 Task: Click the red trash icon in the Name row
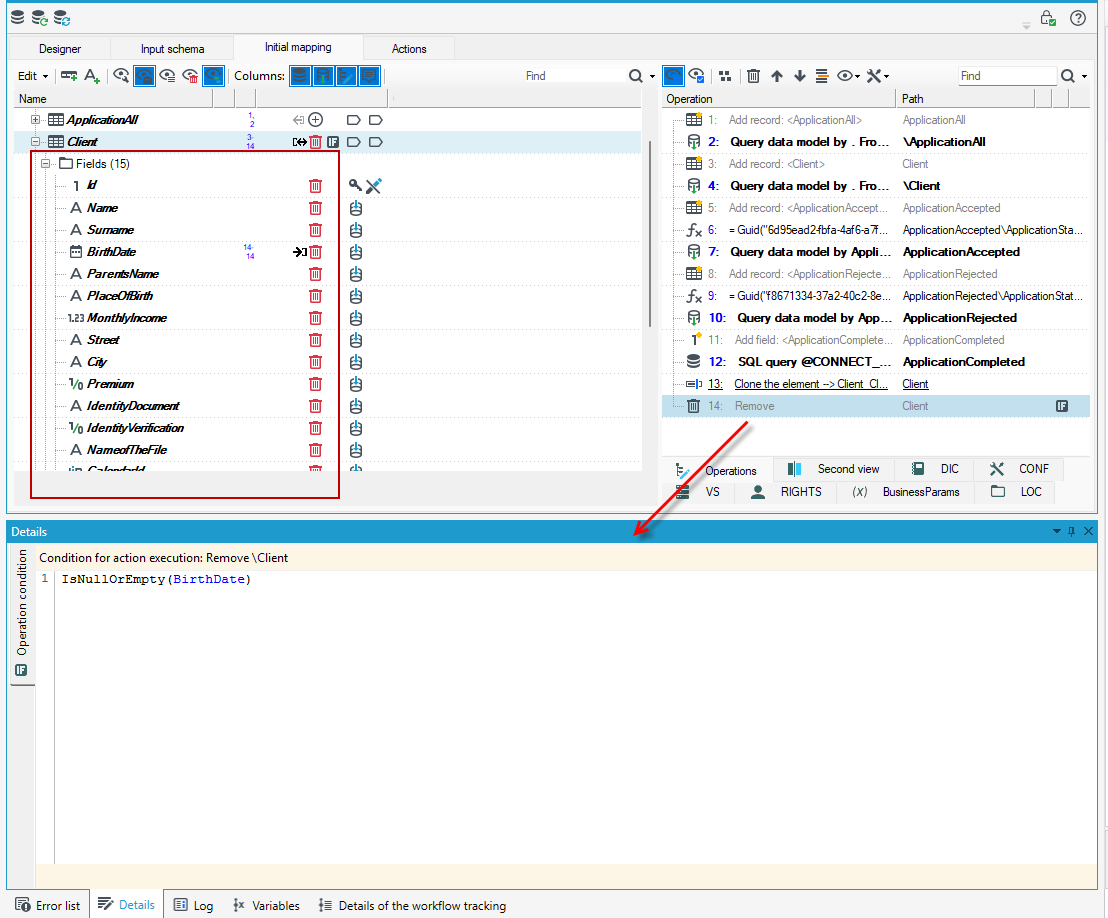coord(315,208)
